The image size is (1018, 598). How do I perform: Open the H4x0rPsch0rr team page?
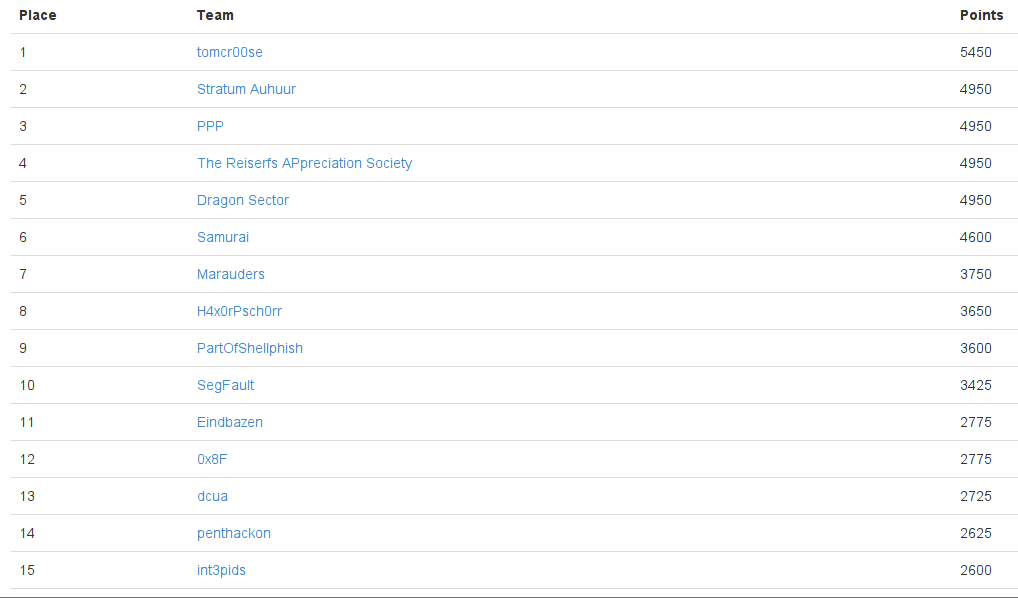[x=239, y=311]
